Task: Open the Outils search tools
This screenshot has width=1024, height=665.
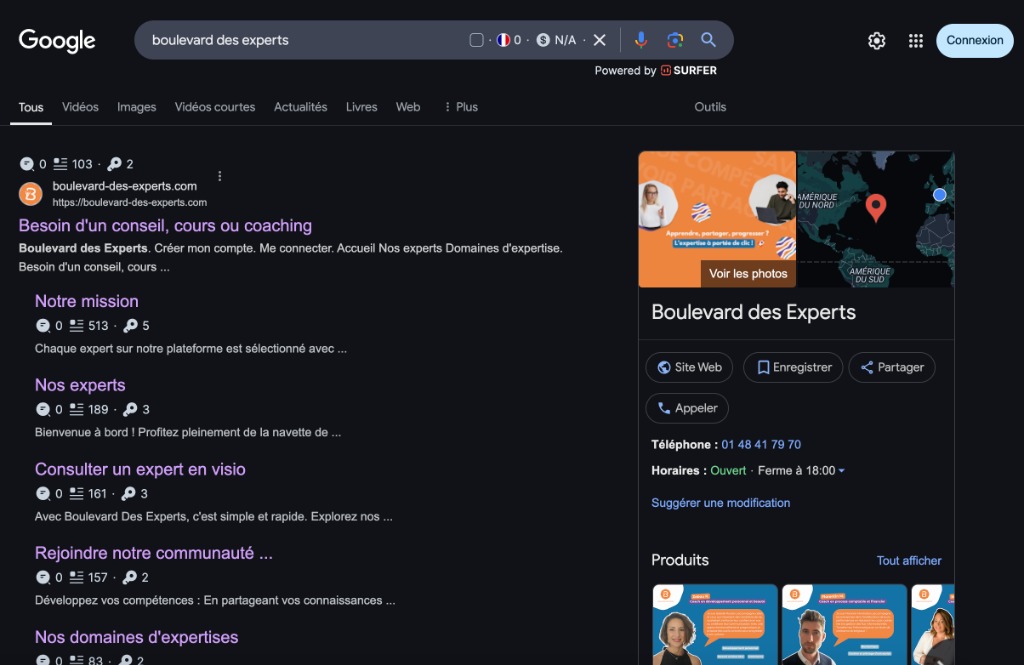Action: tap(710, 107)
